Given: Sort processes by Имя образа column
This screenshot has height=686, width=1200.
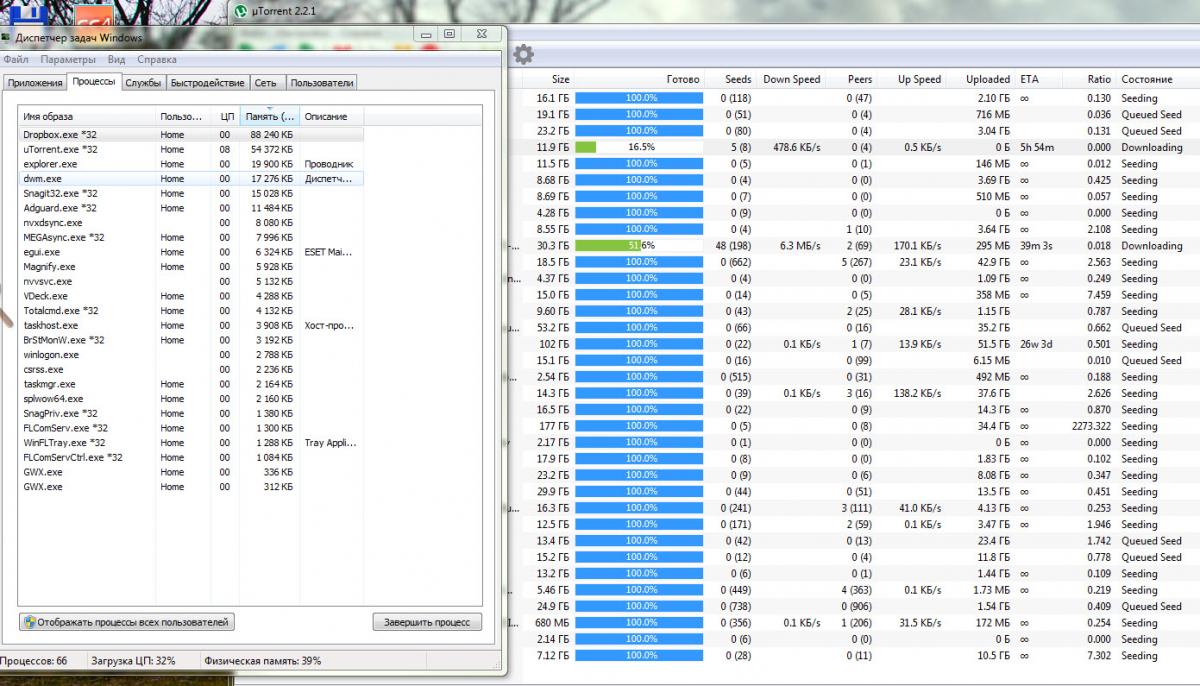Looking at the screenshot, I should point(88,116).
